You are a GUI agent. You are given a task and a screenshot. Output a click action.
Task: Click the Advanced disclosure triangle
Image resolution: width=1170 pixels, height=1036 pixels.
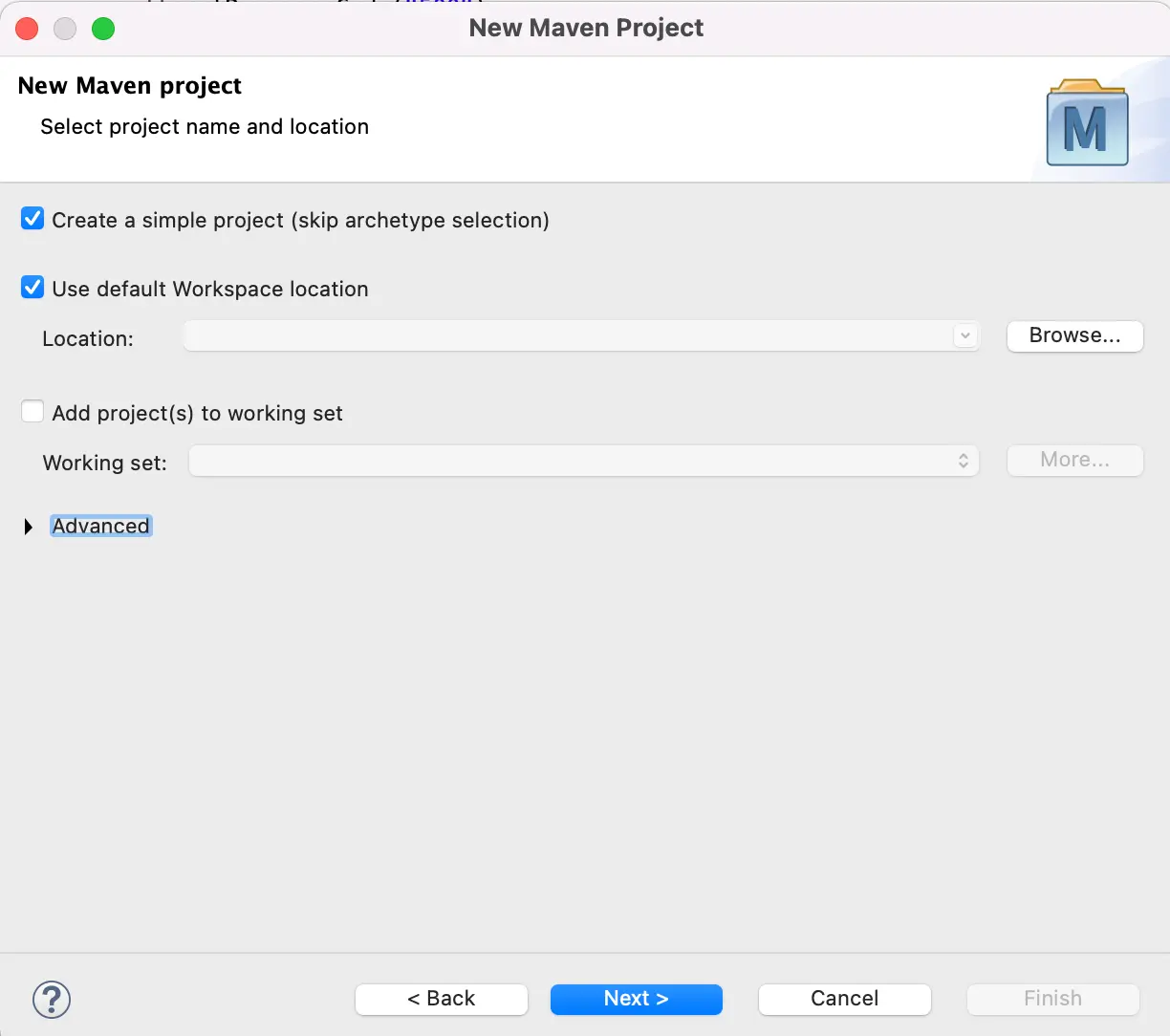click(x=27, y=526)
